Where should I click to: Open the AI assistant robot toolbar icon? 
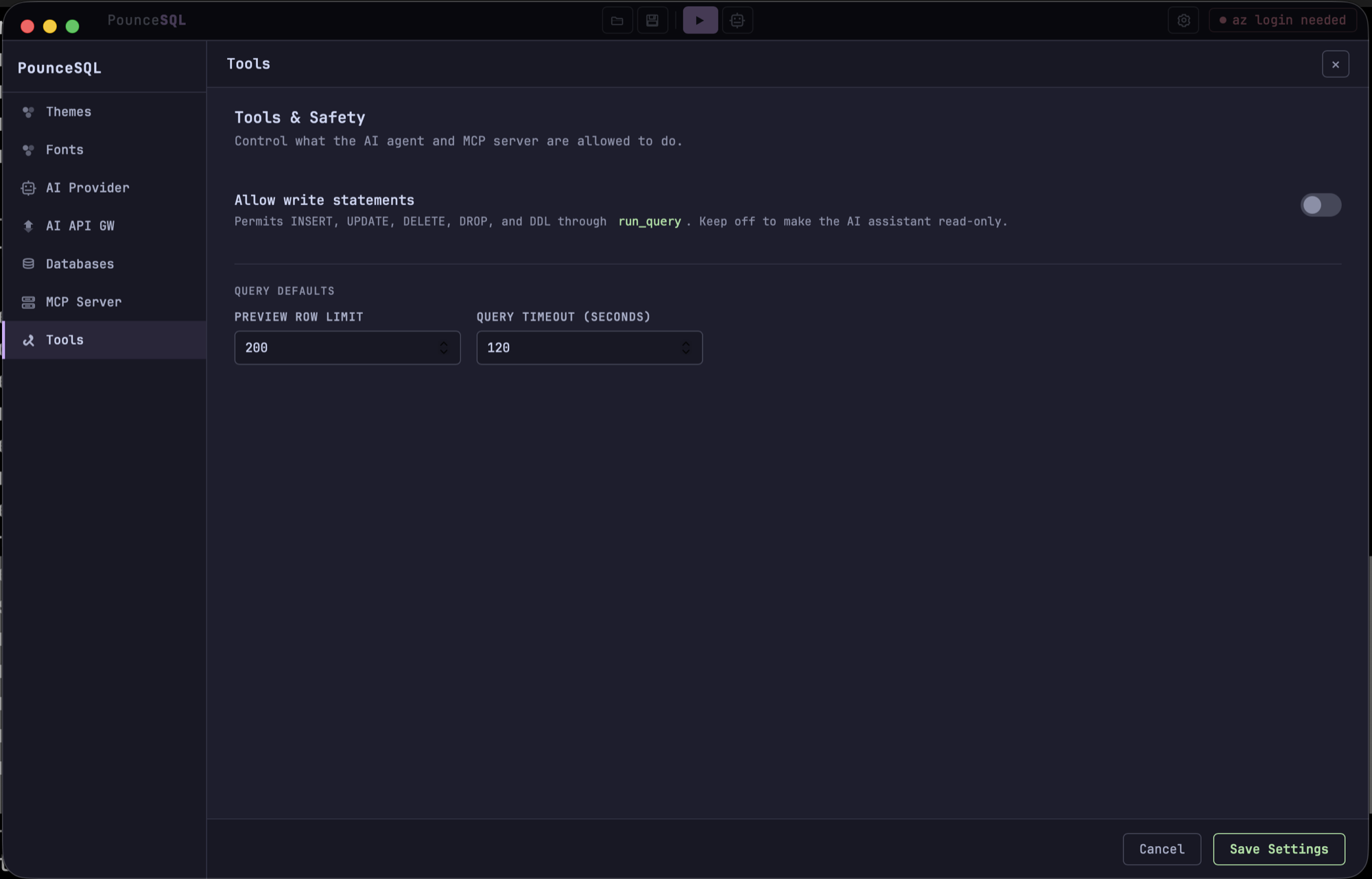[737, 21]
